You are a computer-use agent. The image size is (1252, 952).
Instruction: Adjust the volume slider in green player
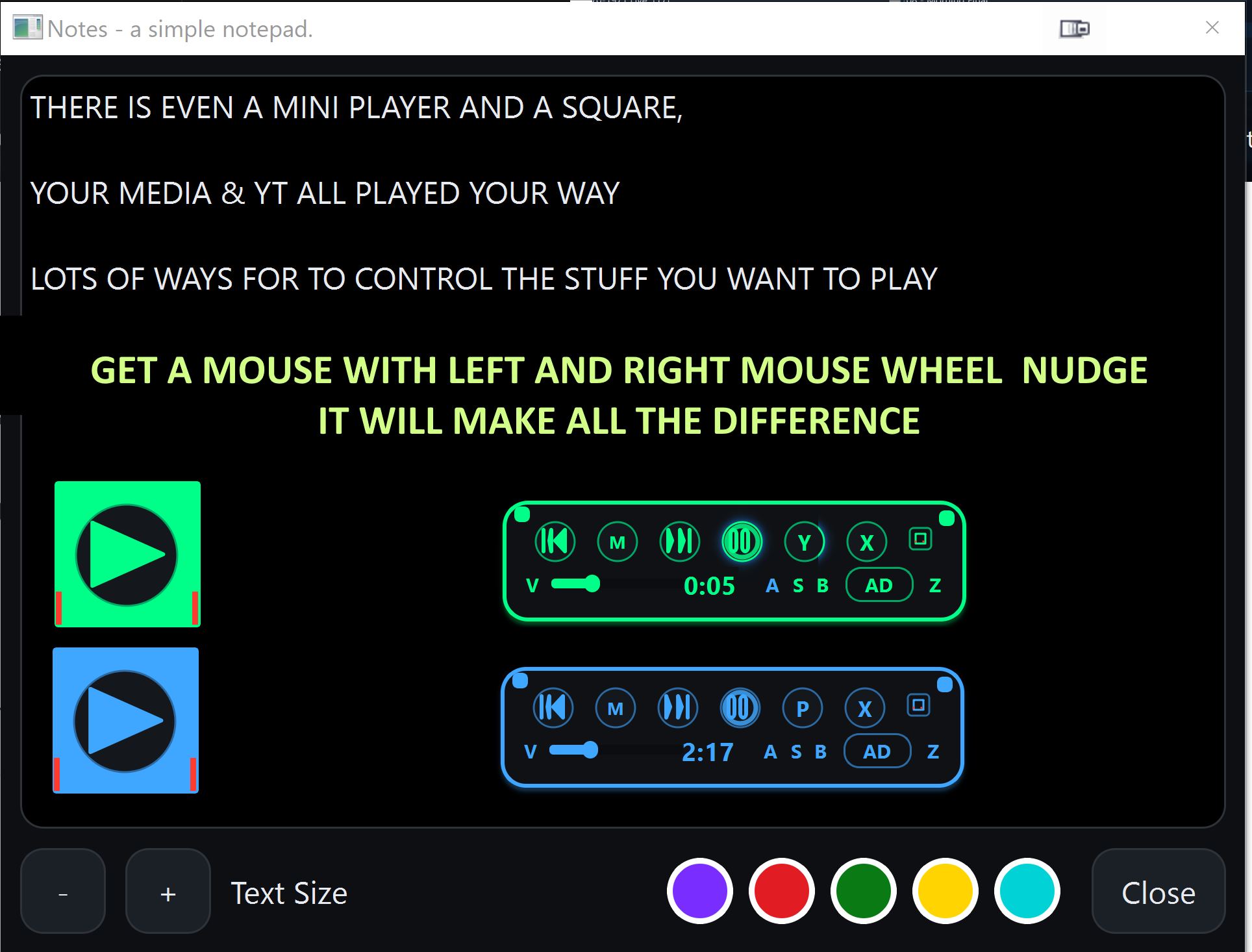point(592,584)
